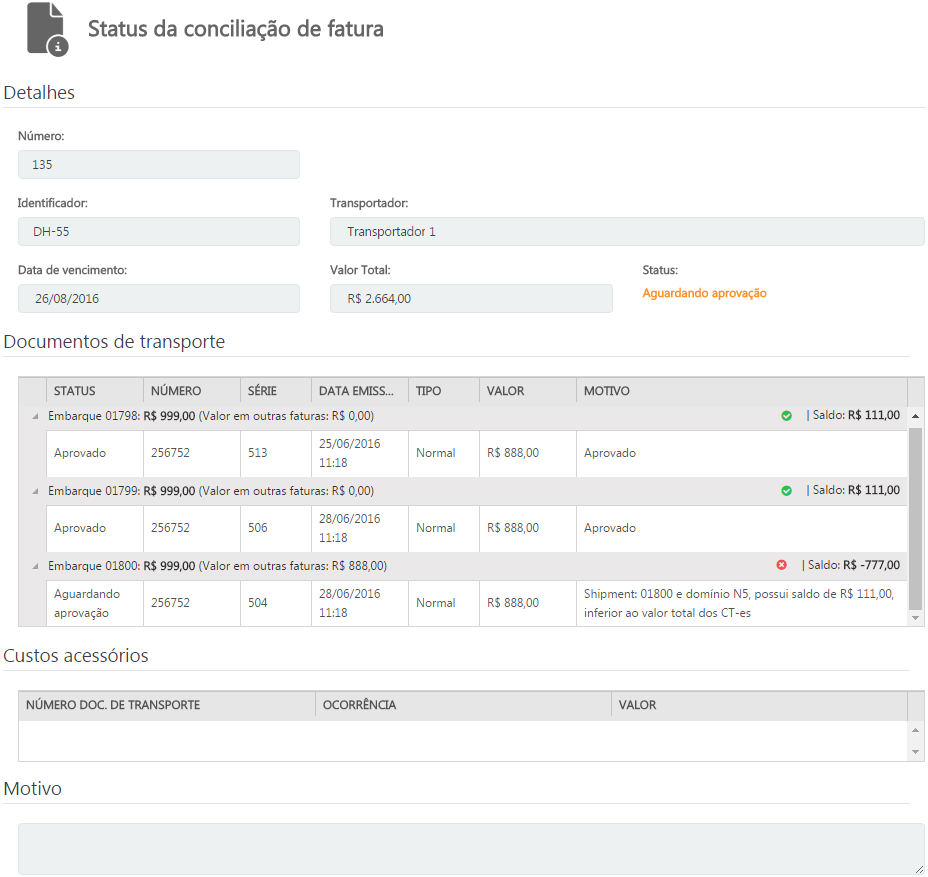Screen dimensions: 928x877
Task: Click the Identificador field DH-55
Action: point(159,231)
